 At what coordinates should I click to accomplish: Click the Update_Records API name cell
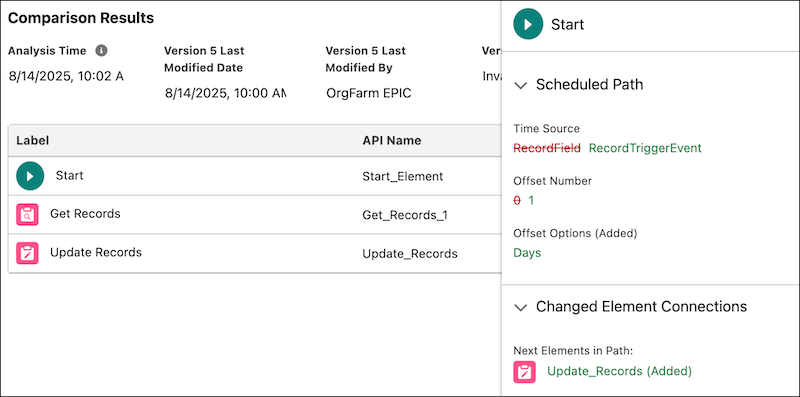[x=410, y=254]
